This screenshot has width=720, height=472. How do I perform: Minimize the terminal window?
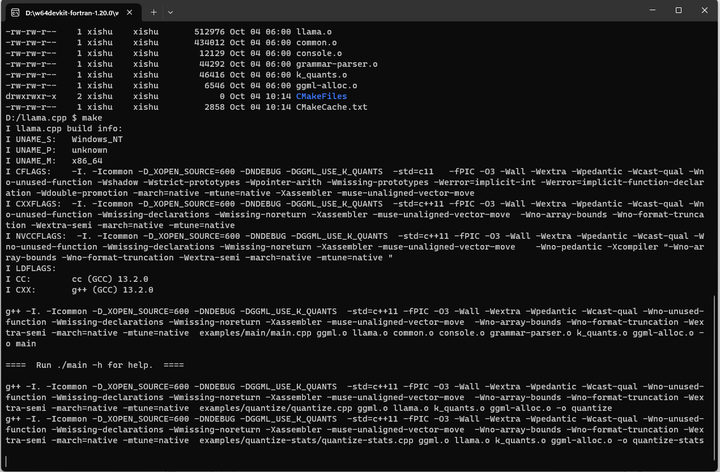pyautogui.click(x=652, y=10)
